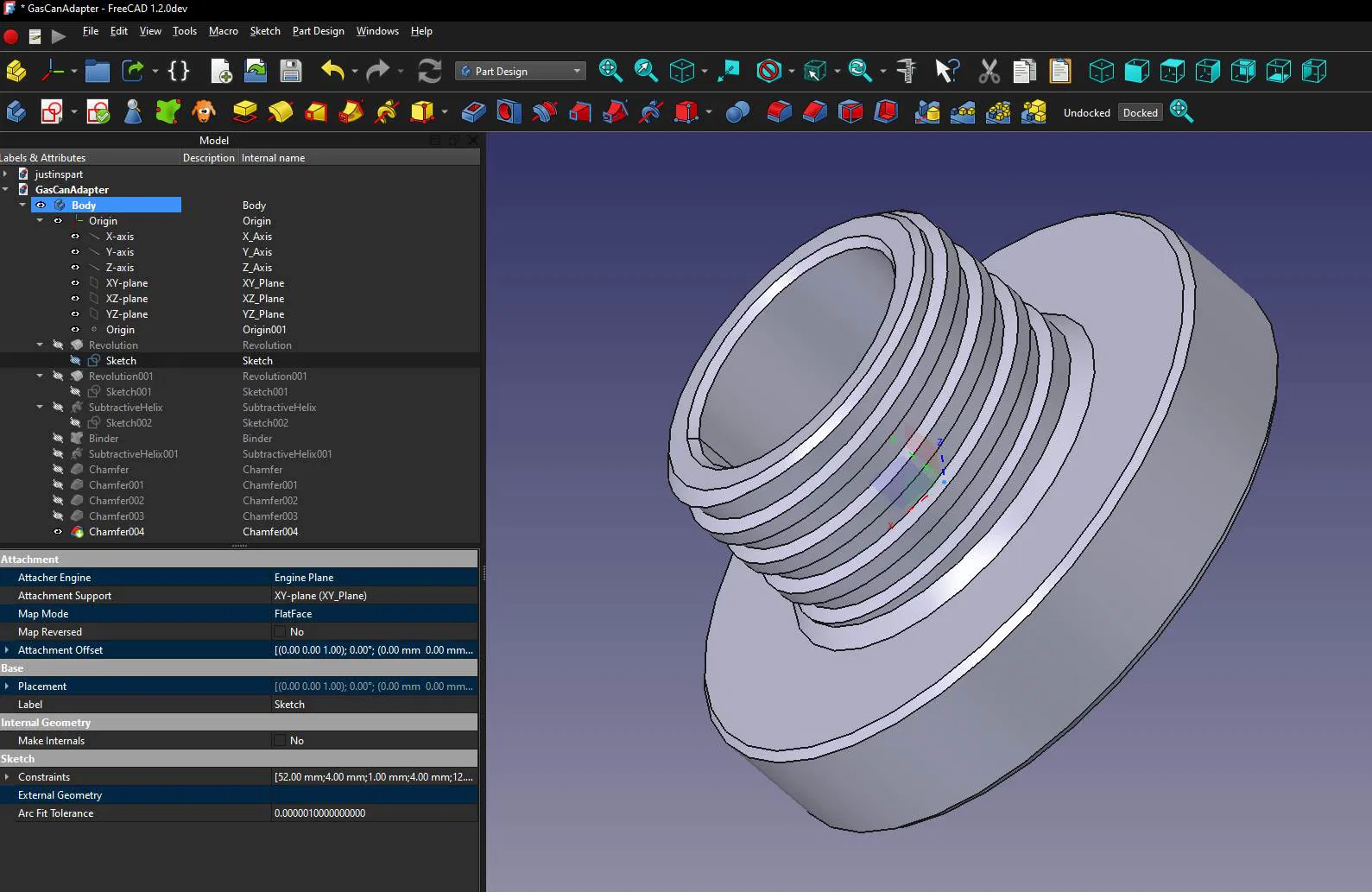Open the Macro menu

(x=224, y=31)
